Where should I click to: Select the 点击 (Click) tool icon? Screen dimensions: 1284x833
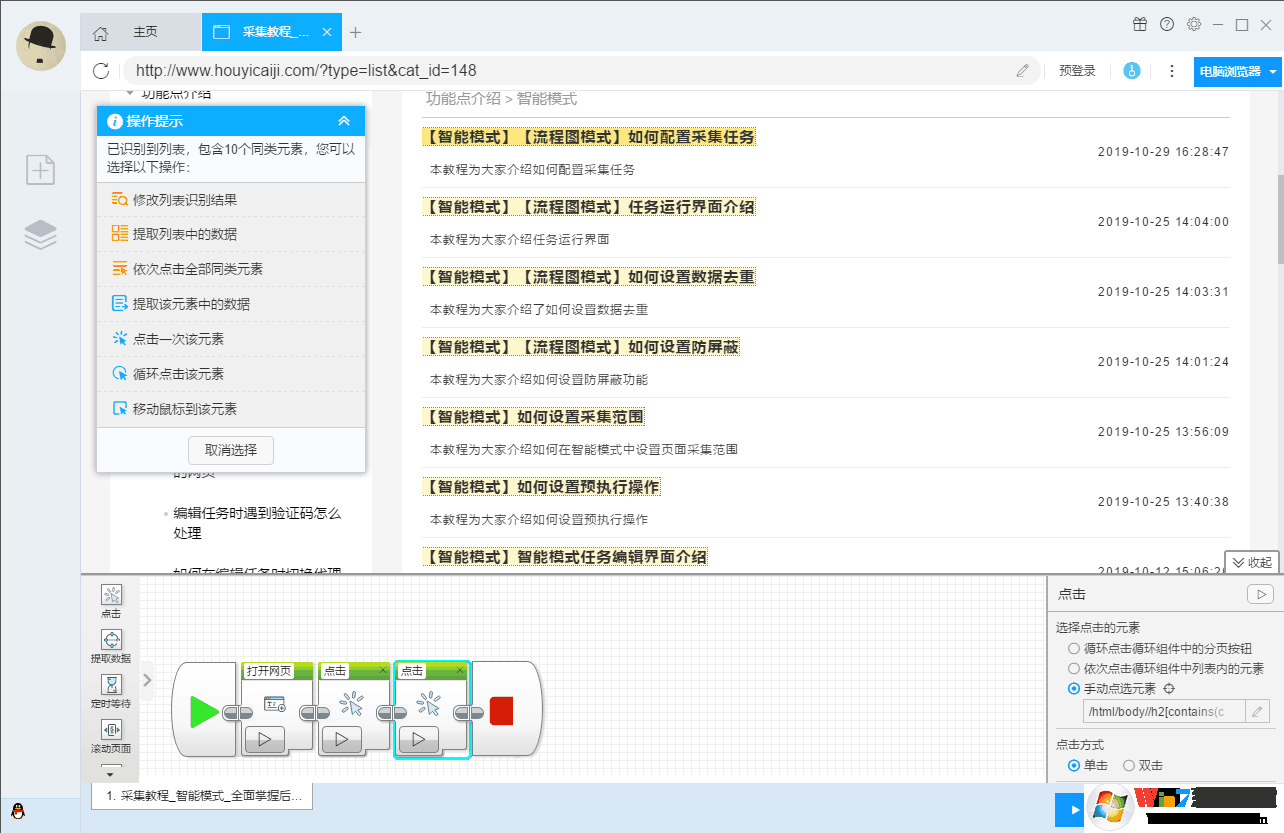(111, 595)
